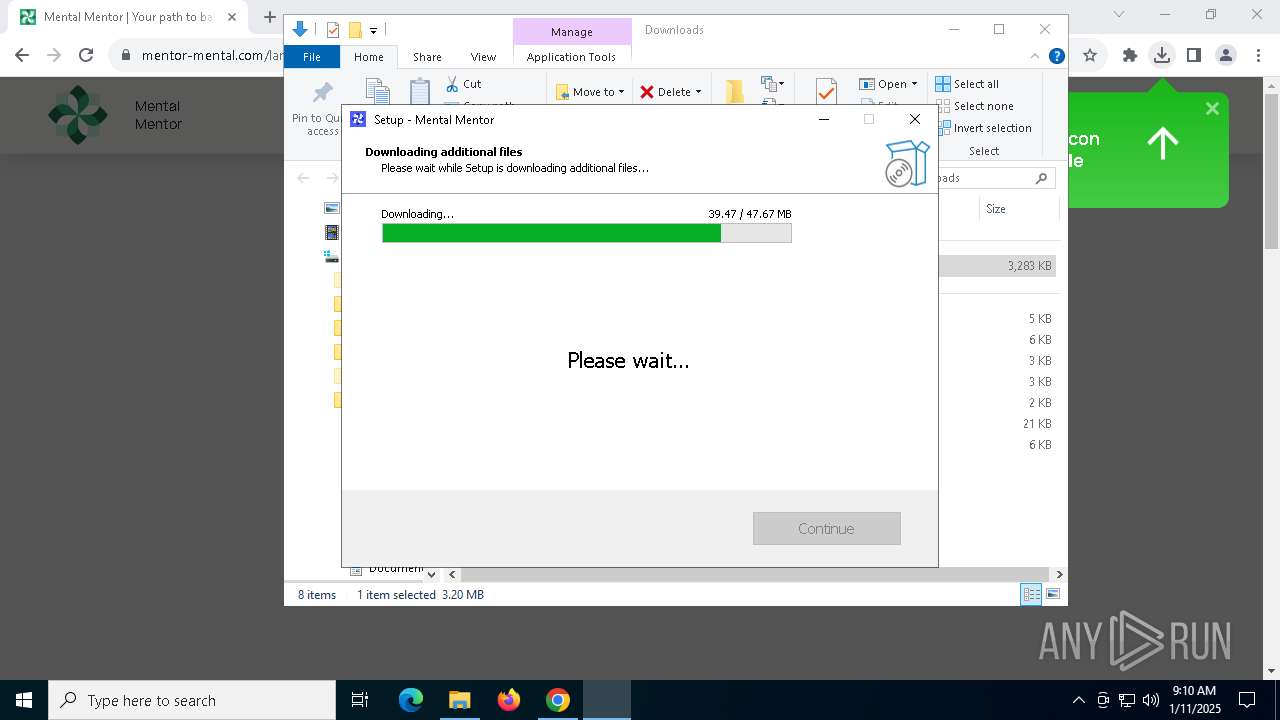This screenshot has width=1280, height=720.
Task: Click the Paste clipboard icon in ribbon
Action: tap(420, 91)
